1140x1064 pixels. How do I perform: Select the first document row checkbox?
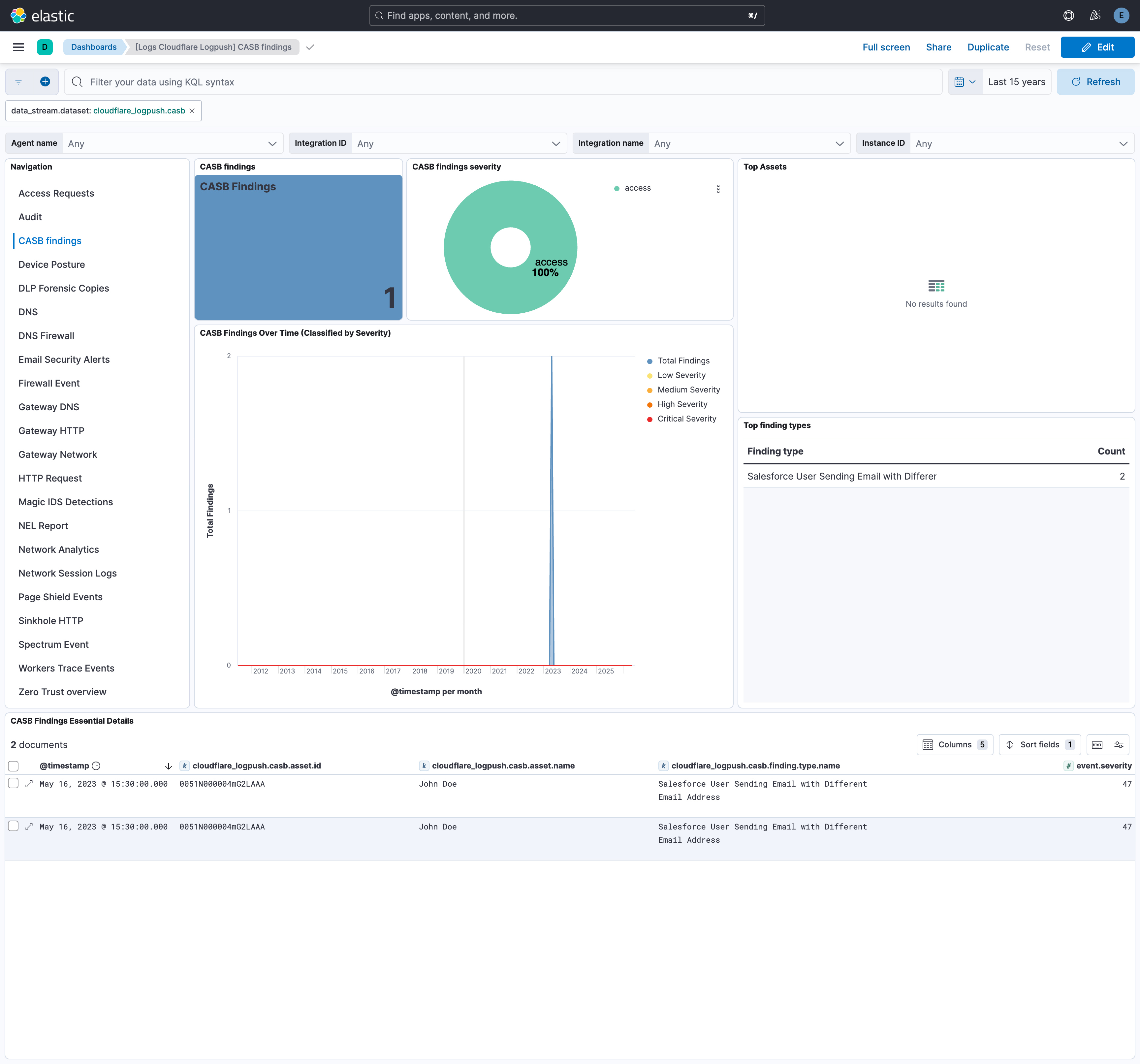click(13, 784)
